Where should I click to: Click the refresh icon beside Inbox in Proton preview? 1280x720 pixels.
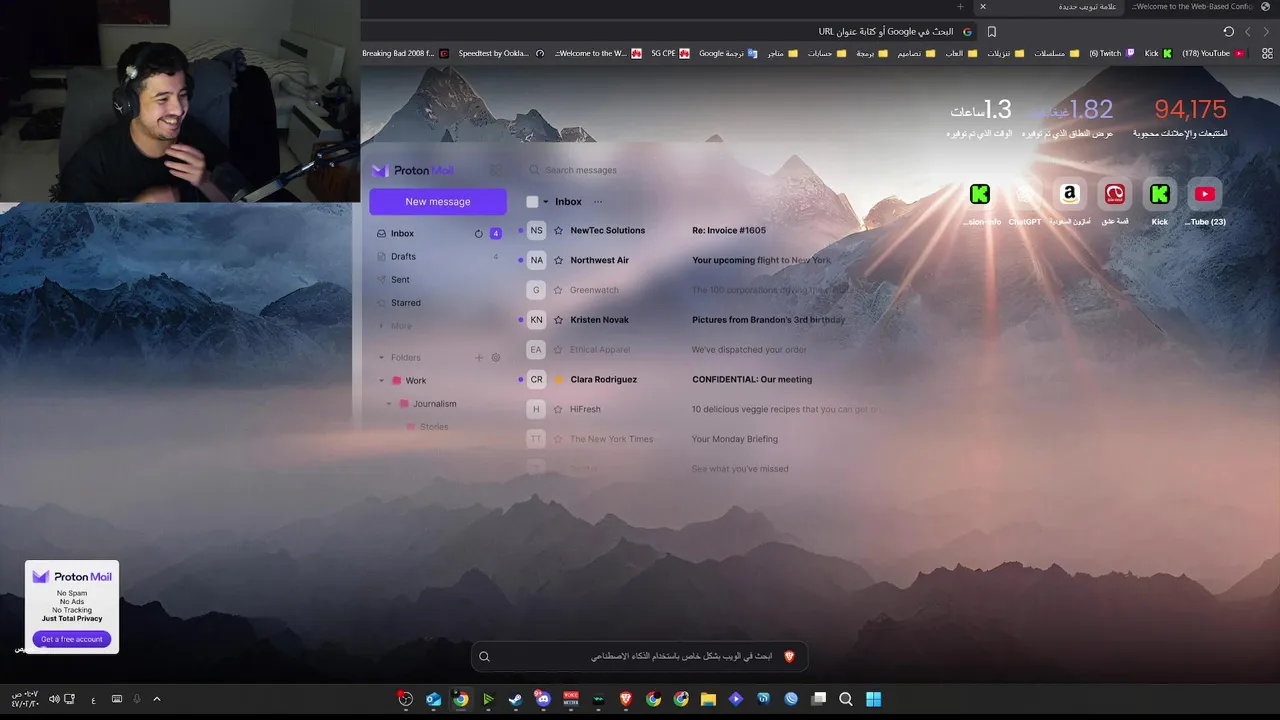click(478, 234)
